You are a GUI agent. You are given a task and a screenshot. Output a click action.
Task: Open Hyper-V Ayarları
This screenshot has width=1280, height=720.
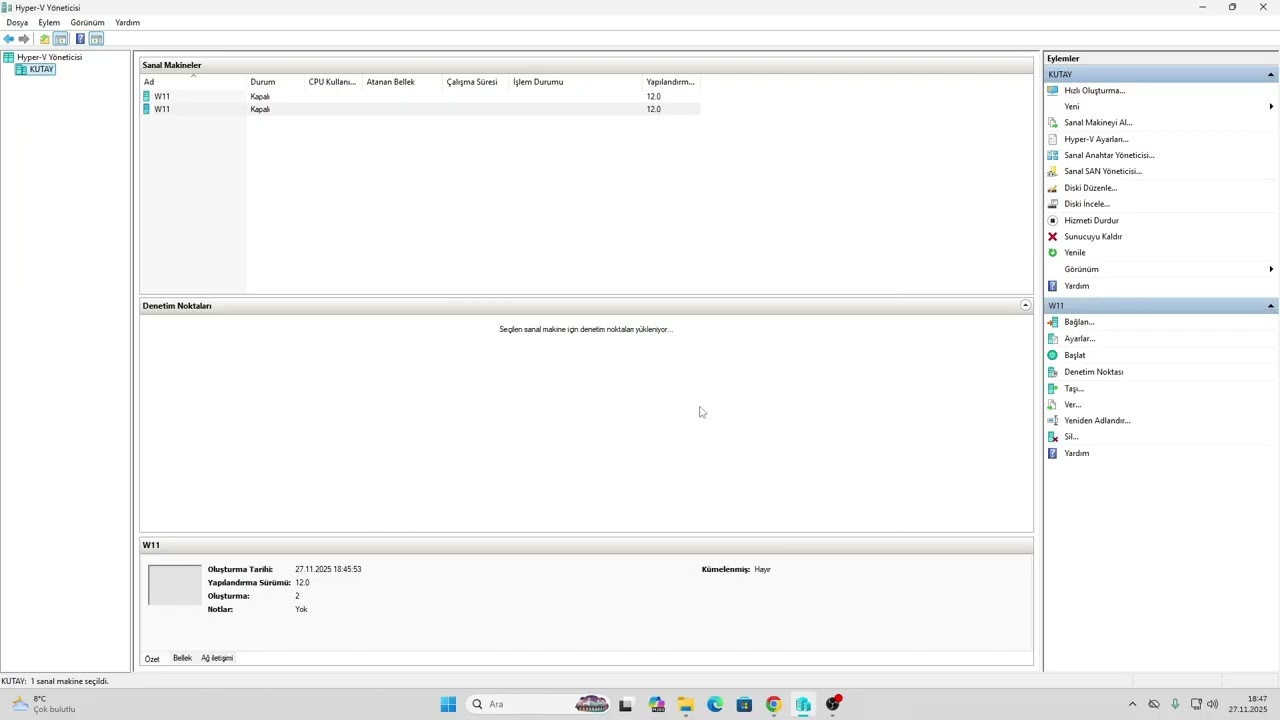pos(1096,139)
